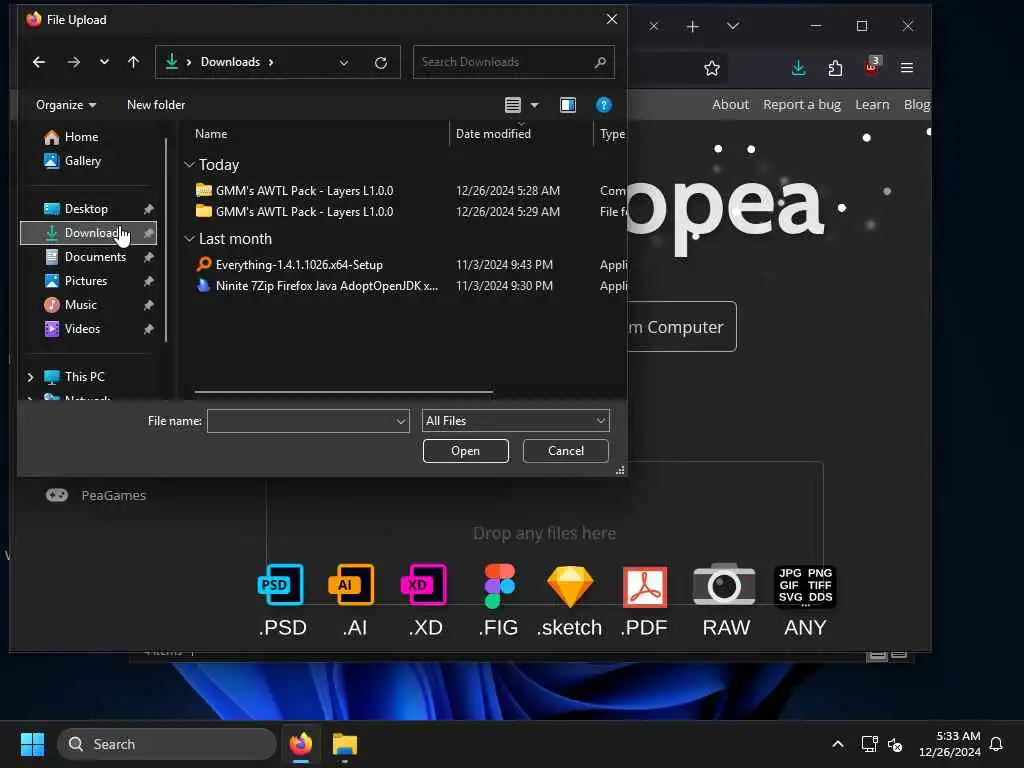The height and width of the screenshot is (768, 1024).
Task: Go back in File Upload dialog
Action: click(x=39, y=62)
